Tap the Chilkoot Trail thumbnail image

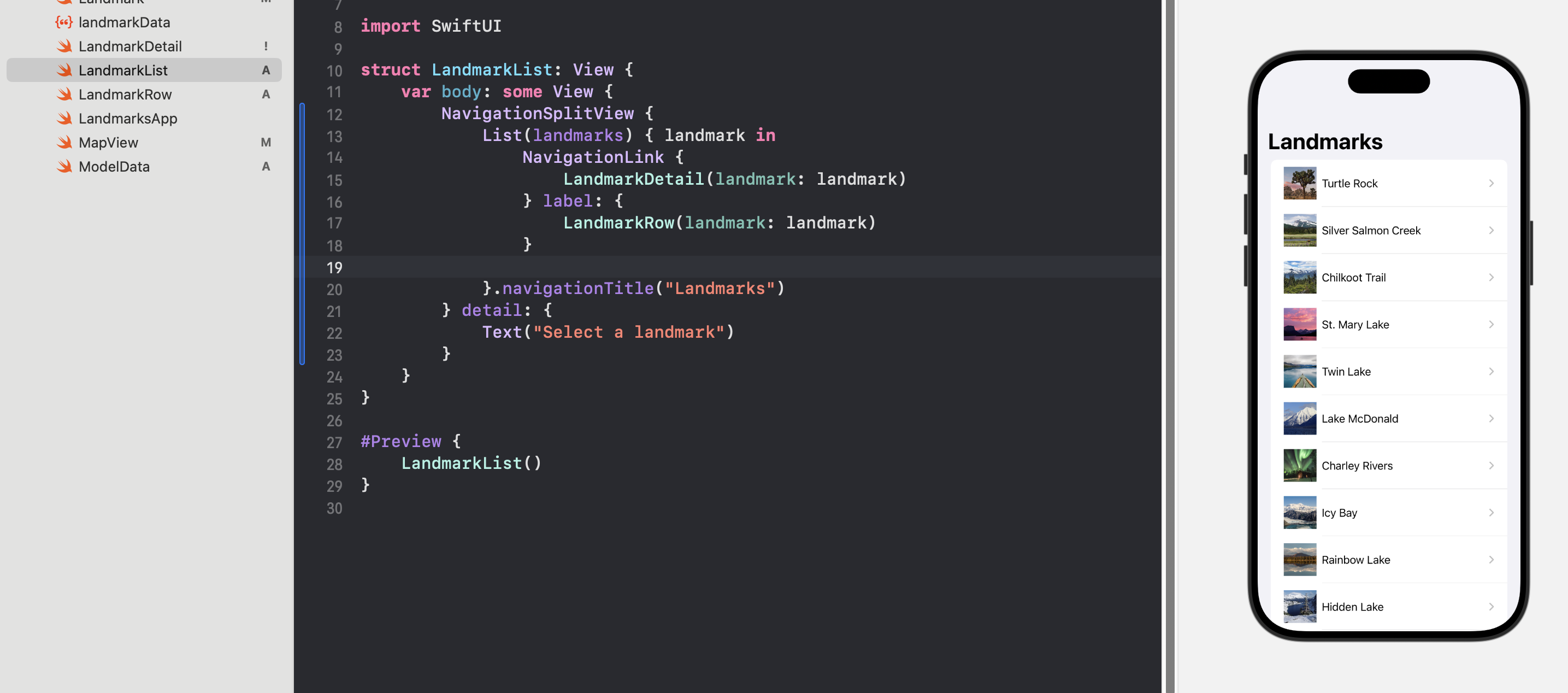[1299, 278]
